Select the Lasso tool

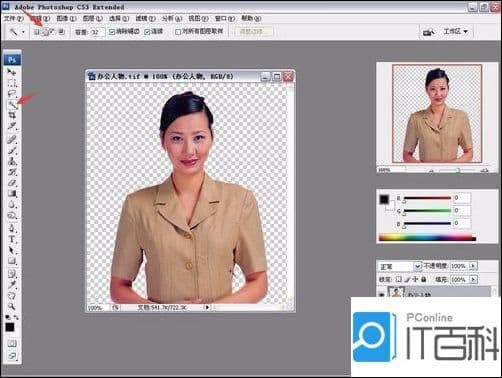tap(12, 94)
